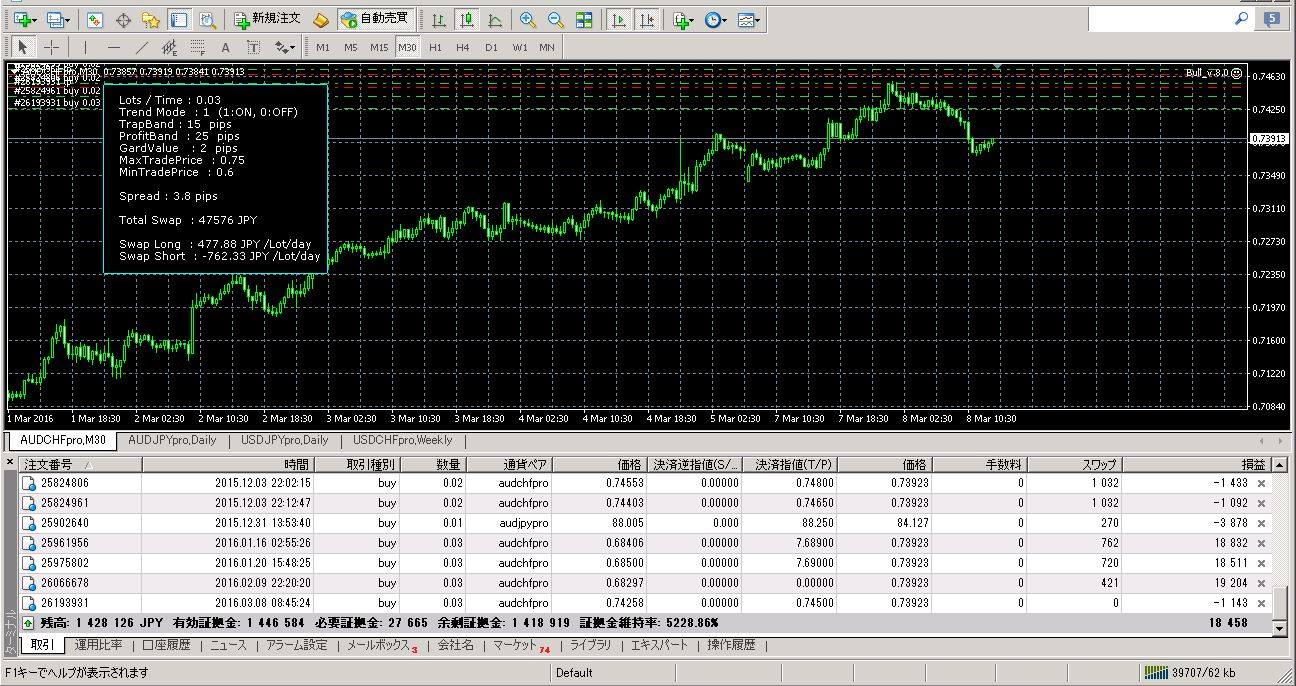This screenshot has width=1296, height=686.
Task: Toggle the Terminal panel icon
Action: click(179, 19)
